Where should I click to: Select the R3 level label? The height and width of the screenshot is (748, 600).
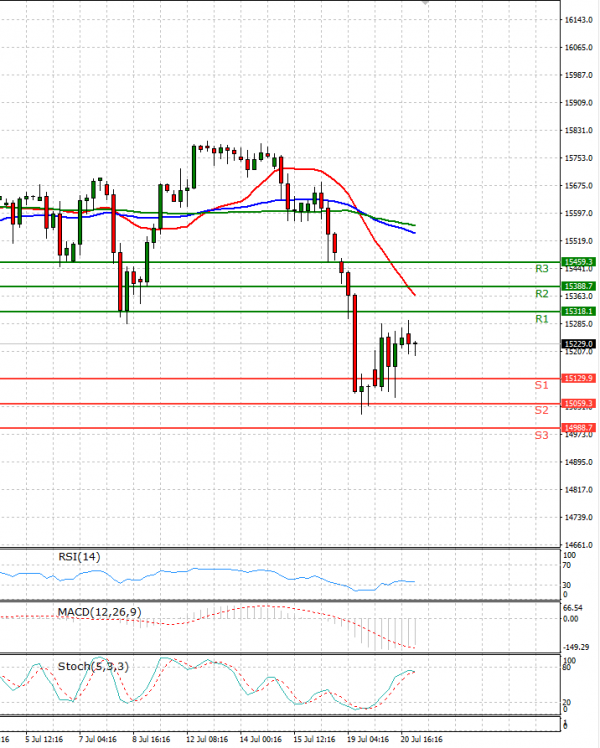[x=541, y=269]
